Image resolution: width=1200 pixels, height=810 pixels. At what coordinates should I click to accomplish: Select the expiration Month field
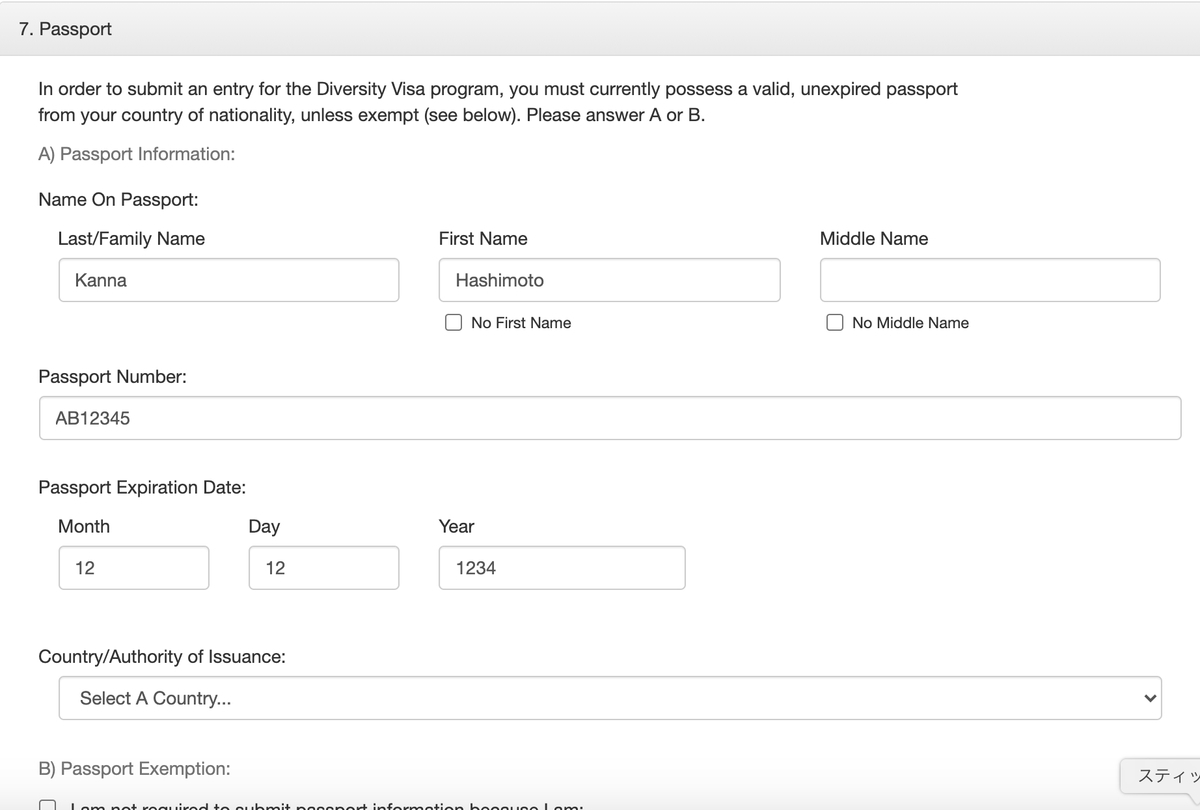coord(133,568)
